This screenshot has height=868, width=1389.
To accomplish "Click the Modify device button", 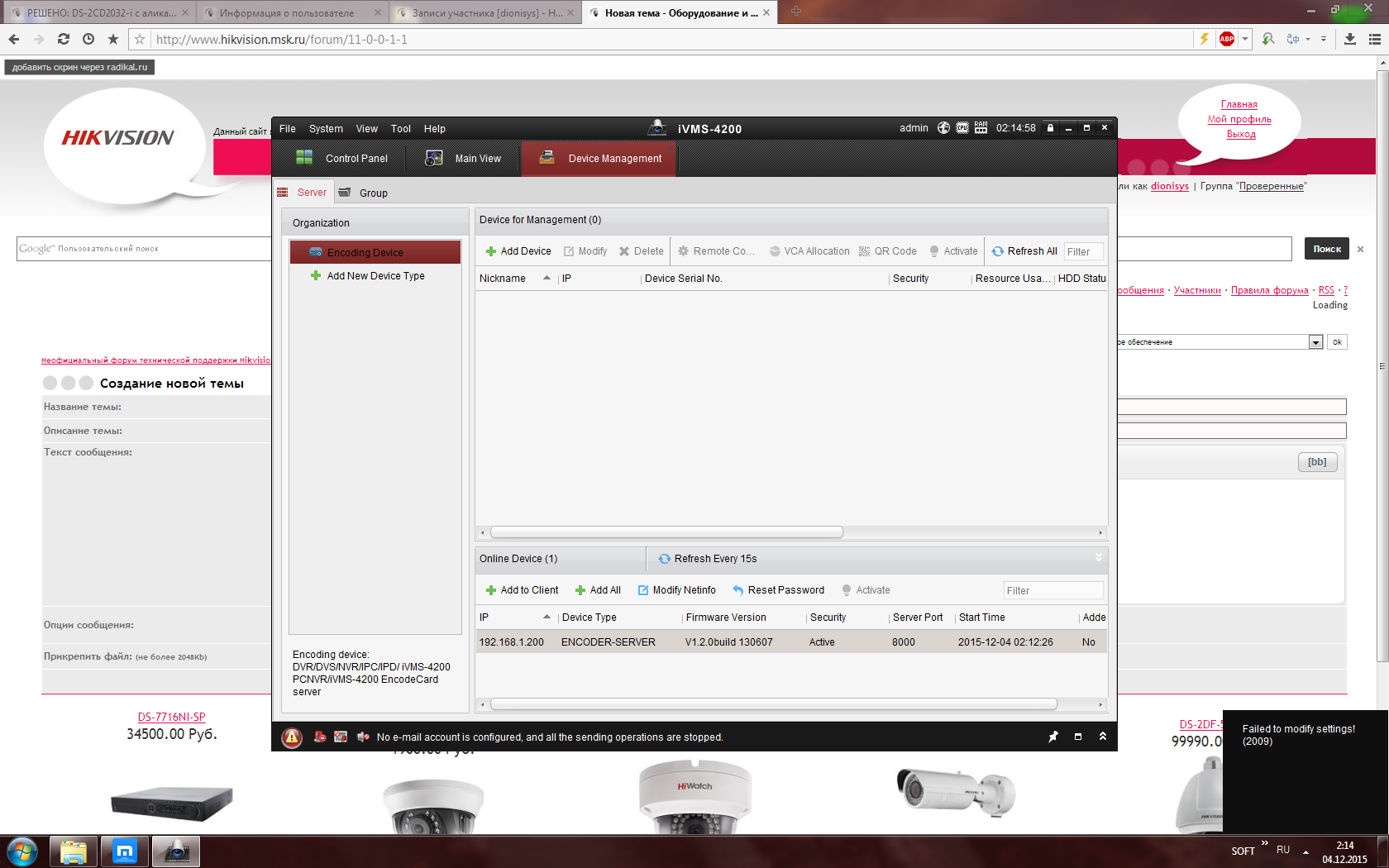I will [x=585, y=251].
